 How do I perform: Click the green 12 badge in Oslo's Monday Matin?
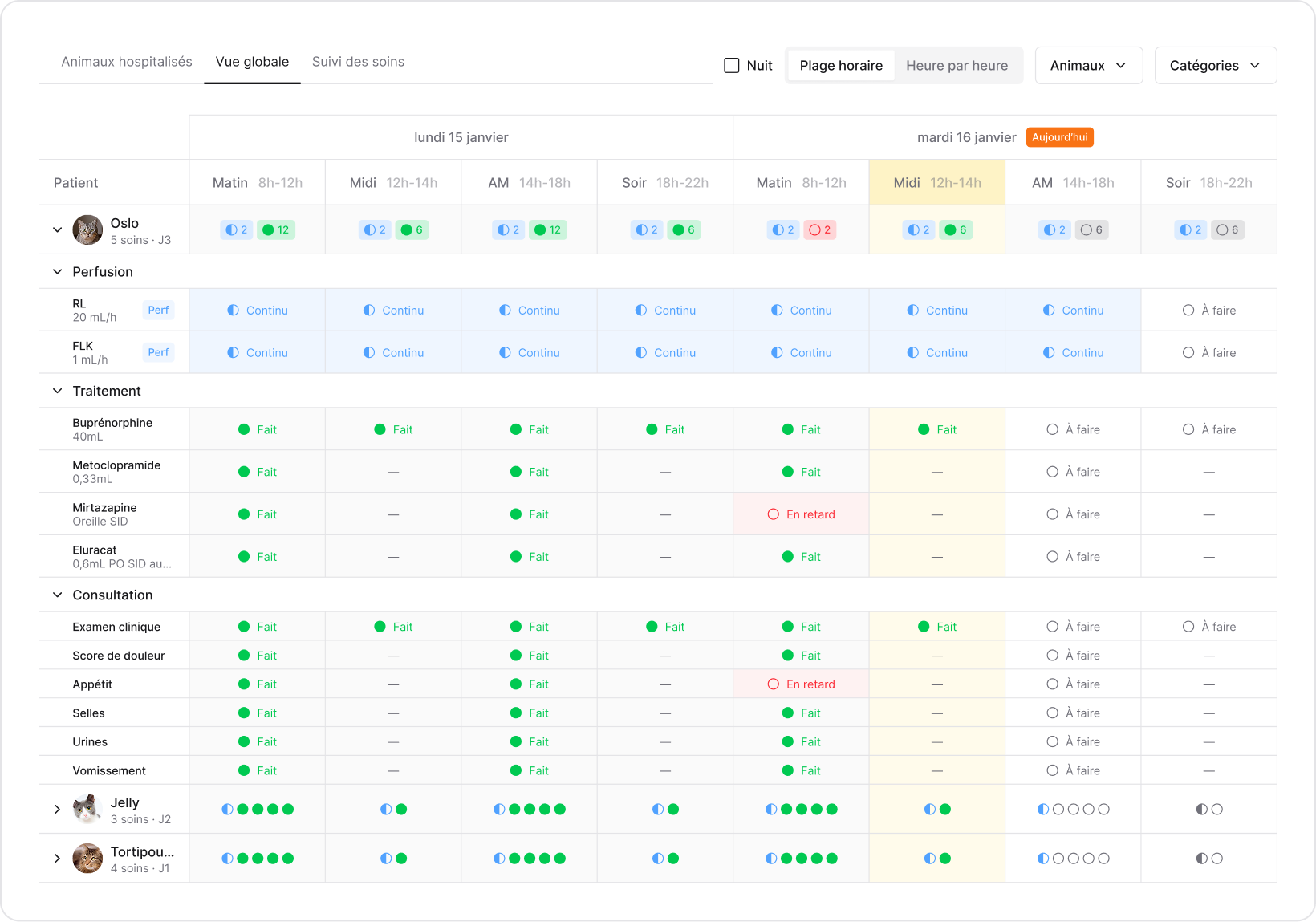point(276,230)
